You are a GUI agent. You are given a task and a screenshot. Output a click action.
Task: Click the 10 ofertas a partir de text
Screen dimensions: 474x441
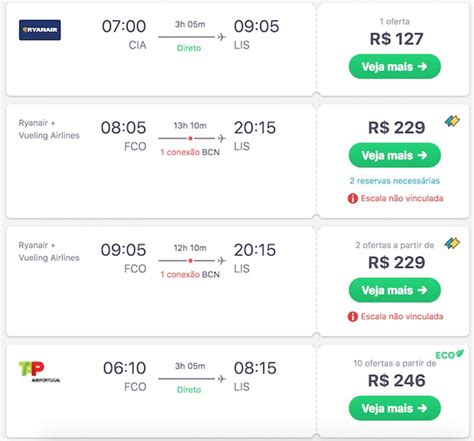[x=395, y=363]
